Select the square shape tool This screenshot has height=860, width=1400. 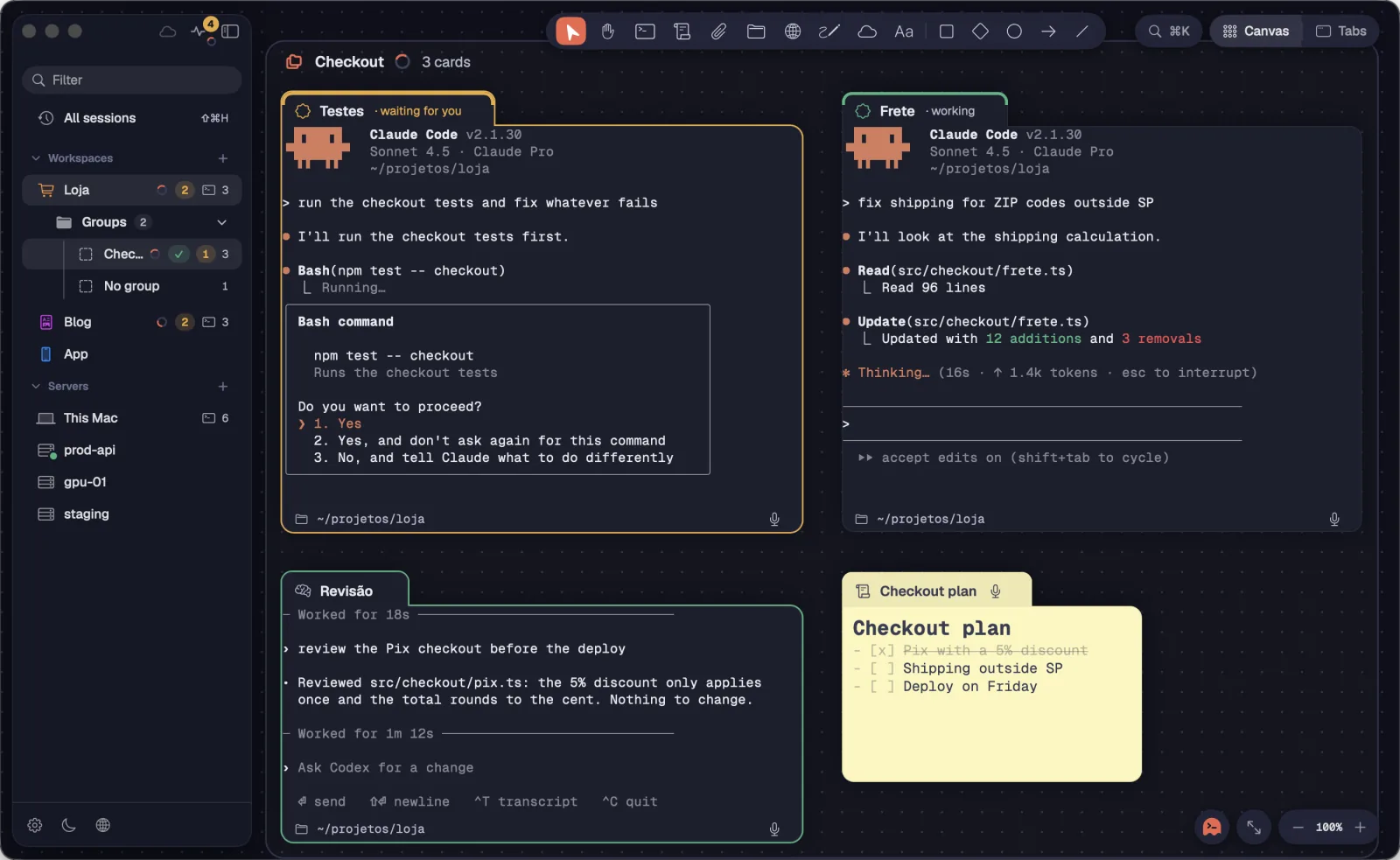[x=946, y=31]
